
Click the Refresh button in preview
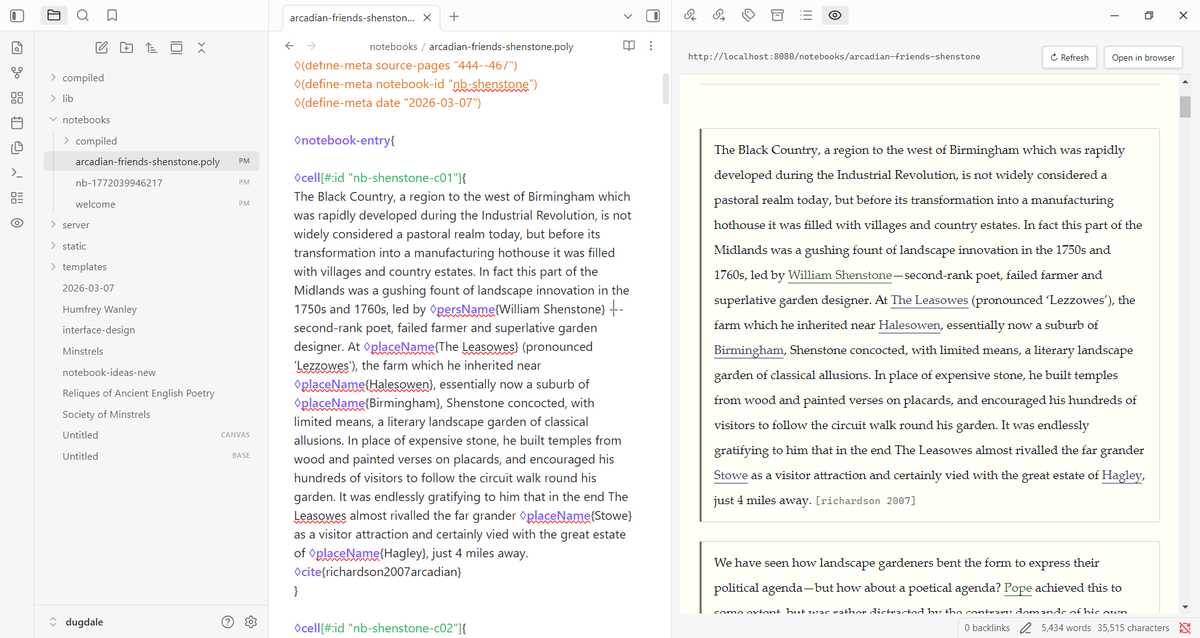[x=1070, y=57]
